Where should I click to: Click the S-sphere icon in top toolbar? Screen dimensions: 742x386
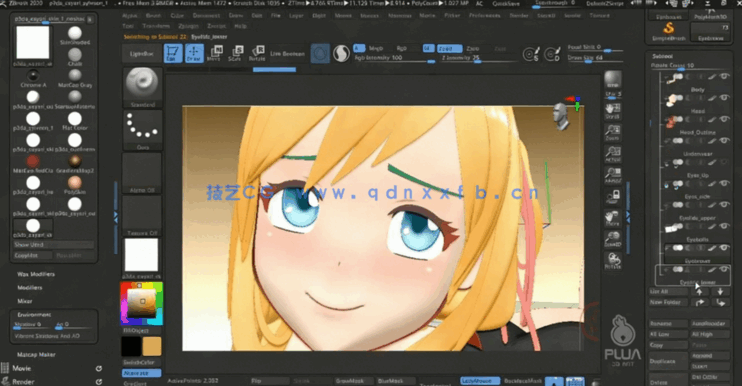tap(341, 53)
